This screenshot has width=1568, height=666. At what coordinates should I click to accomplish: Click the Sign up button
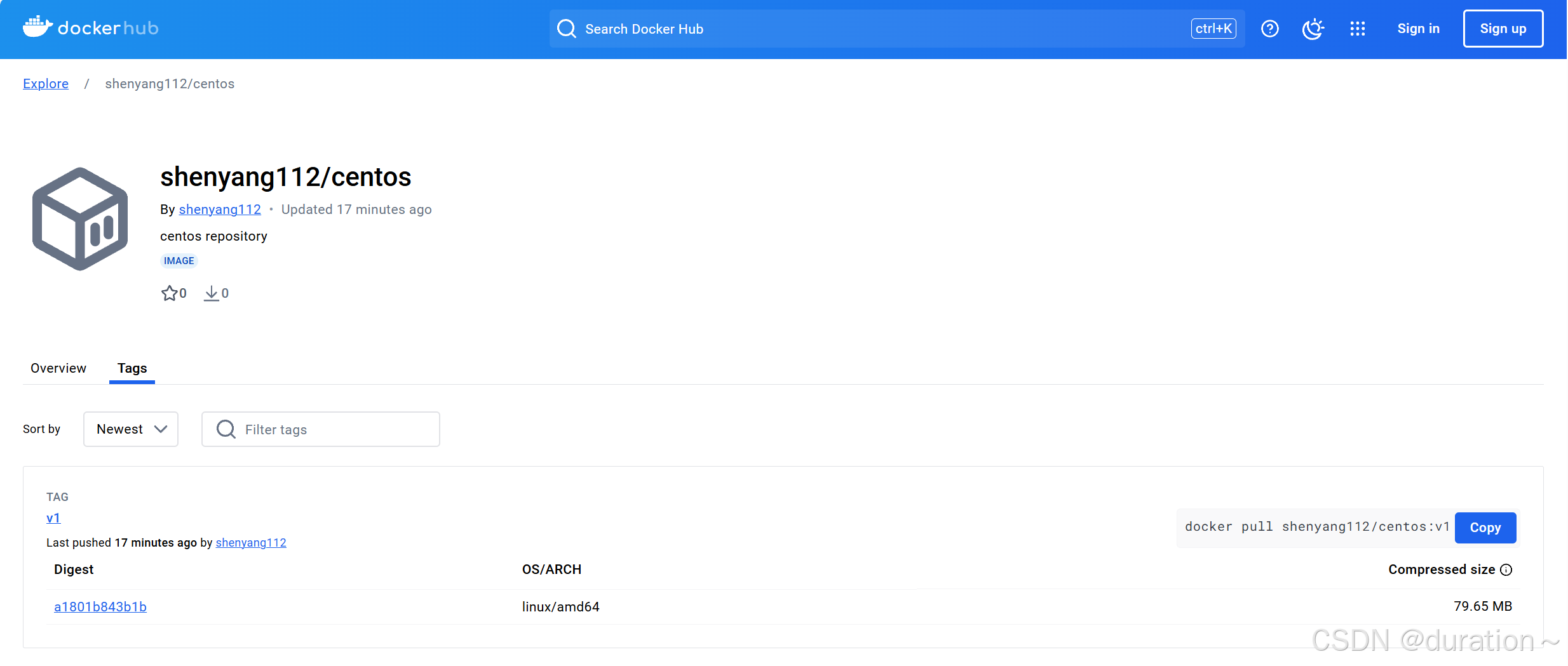coord(1503,29)
